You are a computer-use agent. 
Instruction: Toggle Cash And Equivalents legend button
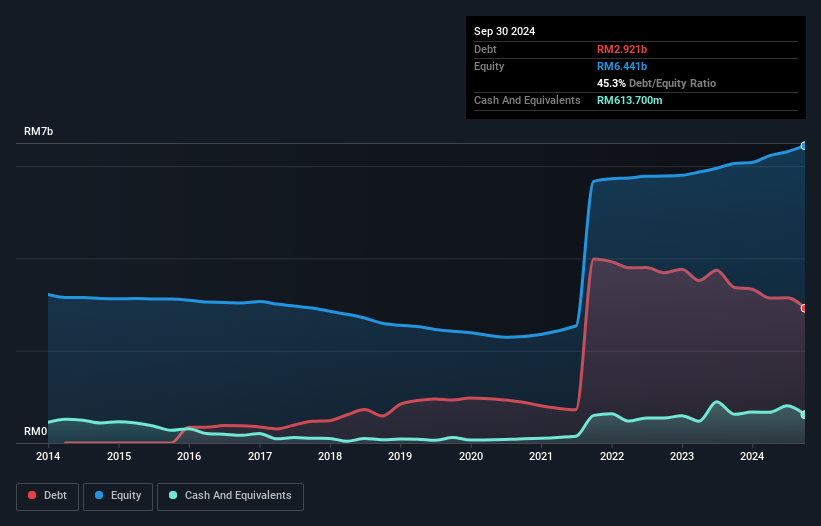click(230, 496)
